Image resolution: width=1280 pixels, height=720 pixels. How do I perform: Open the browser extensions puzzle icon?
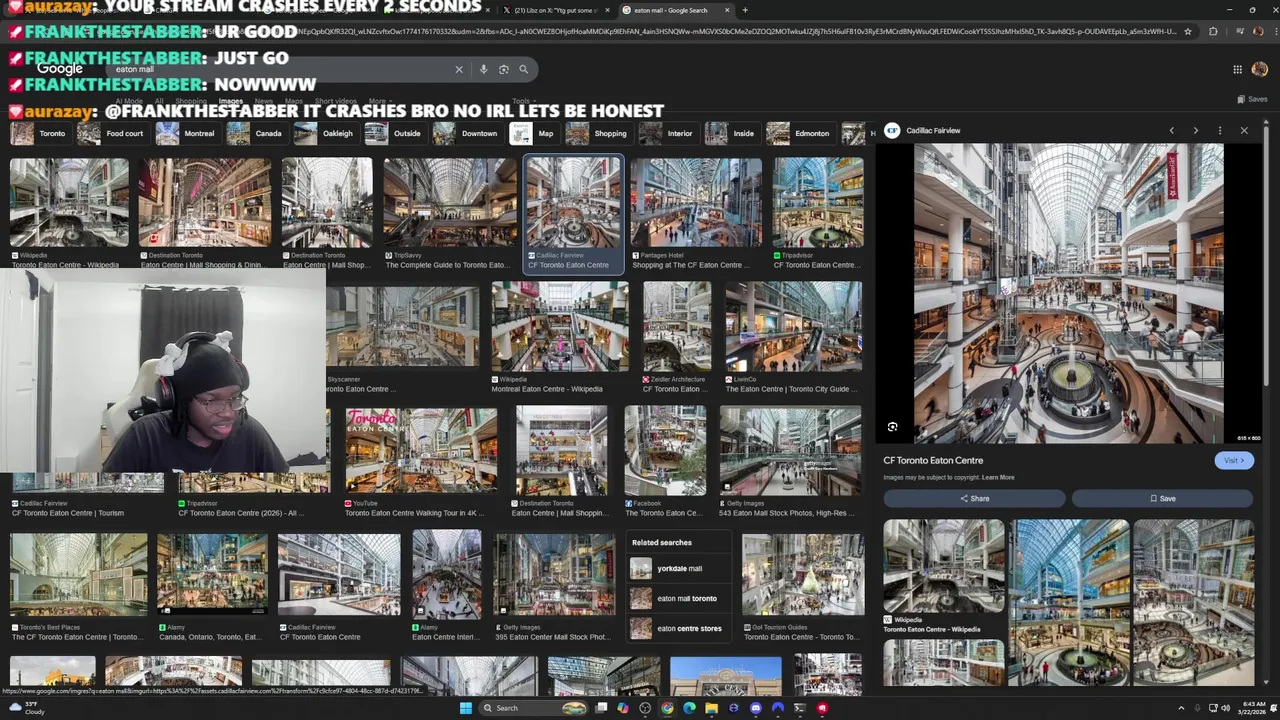[1213, 31]
